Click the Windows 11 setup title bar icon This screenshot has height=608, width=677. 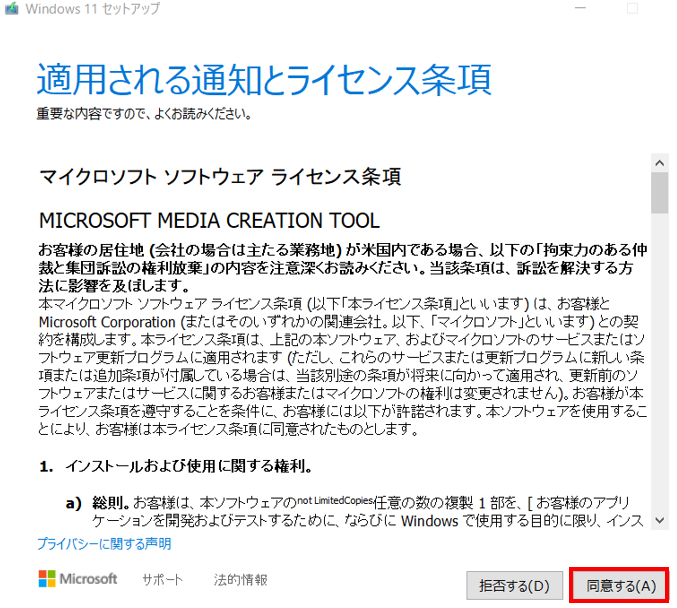point(12,8)
